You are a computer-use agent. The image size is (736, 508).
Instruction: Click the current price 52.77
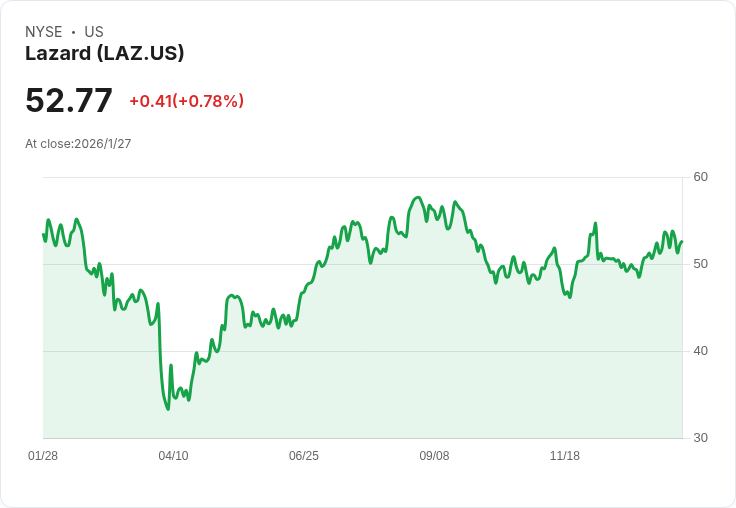[68, 101]
